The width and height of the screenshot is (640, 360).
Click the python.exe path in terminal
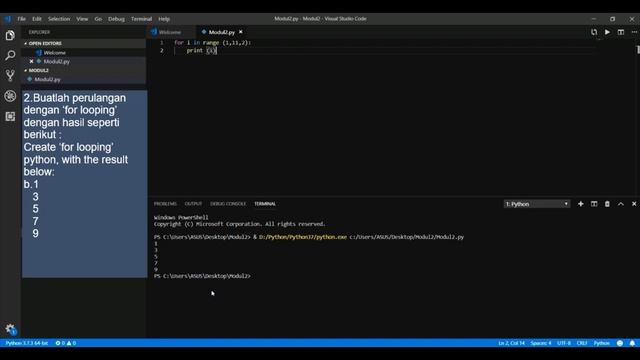tap(303, 237)
